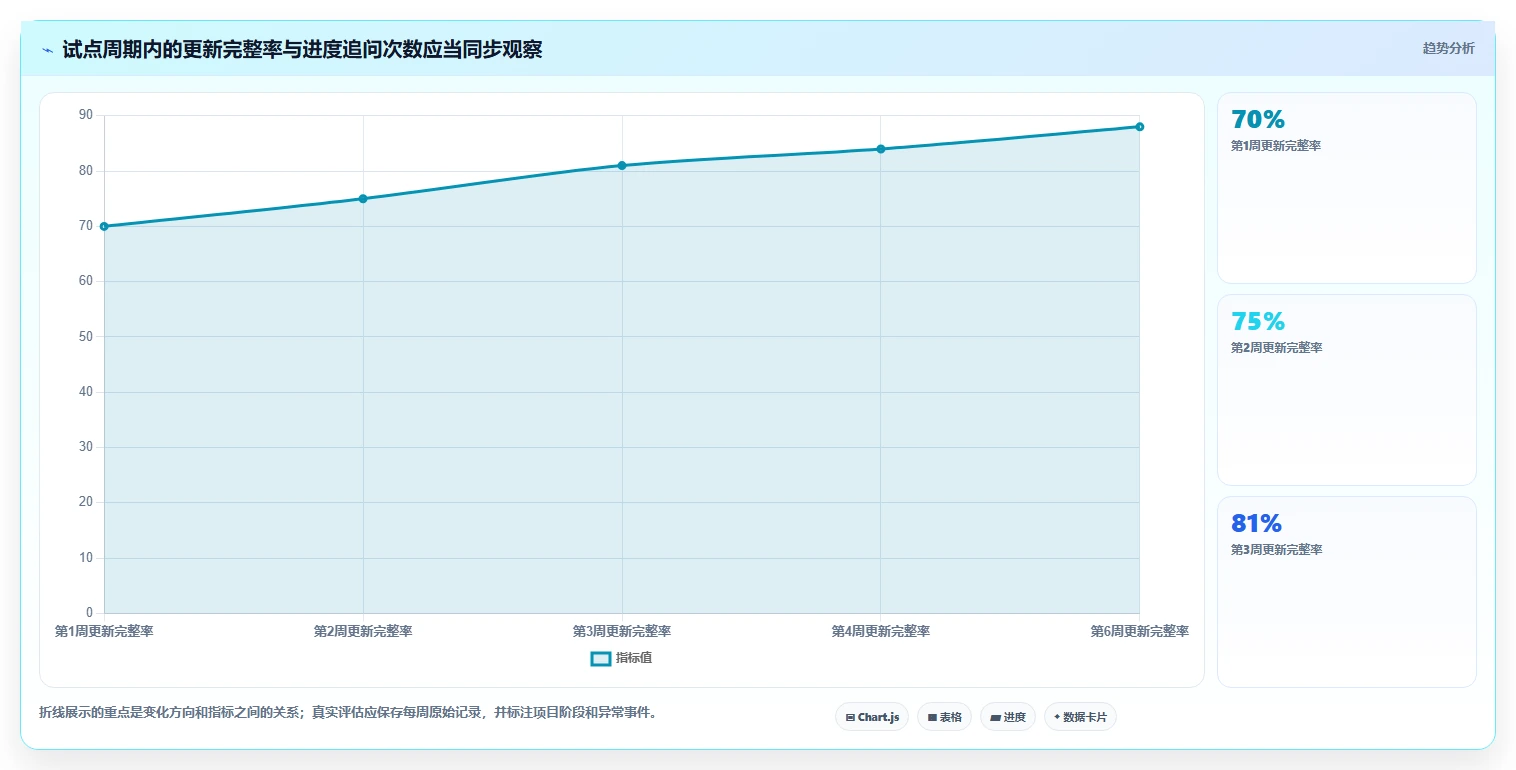Toggle the 指标值 legend color box
Viewport: 1516px width, 770px height.
(x=601, y=658)
